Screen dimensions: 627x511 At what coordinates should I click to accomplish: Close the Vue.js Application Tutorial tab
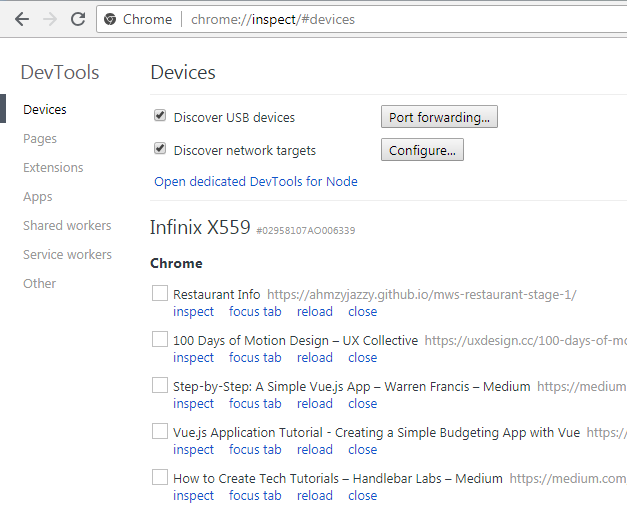pyautogui.click(x=362, y=449)
